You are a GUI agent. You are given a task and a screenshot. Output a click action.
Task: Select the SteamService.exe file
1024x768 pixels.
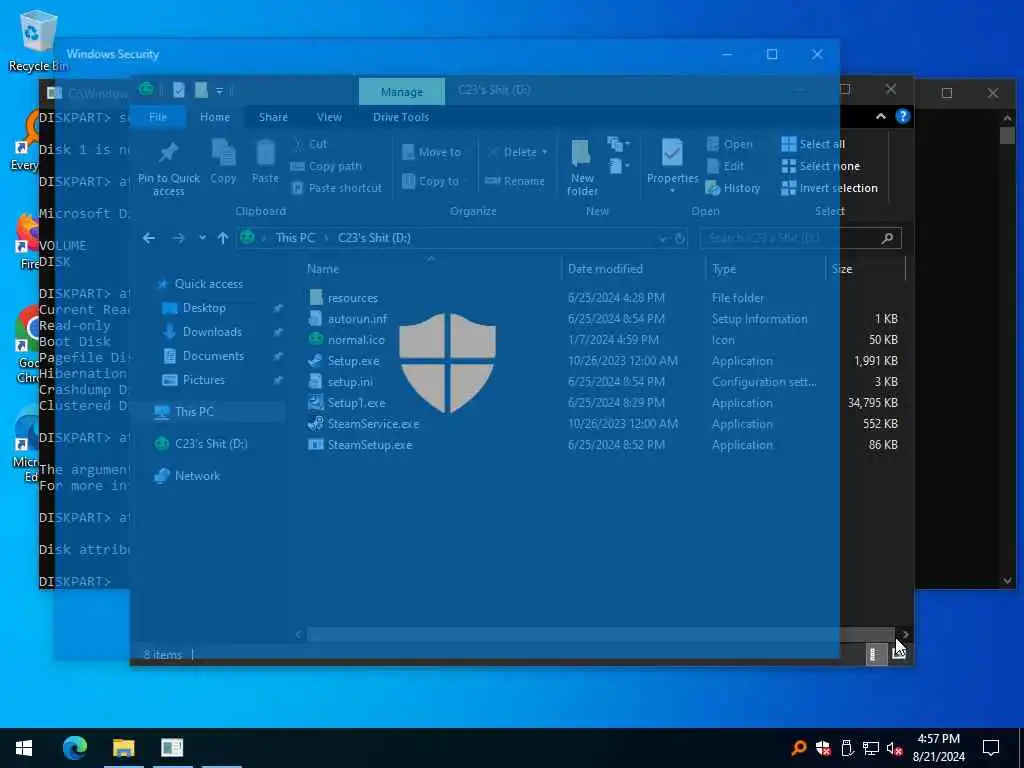coord(373,424)
